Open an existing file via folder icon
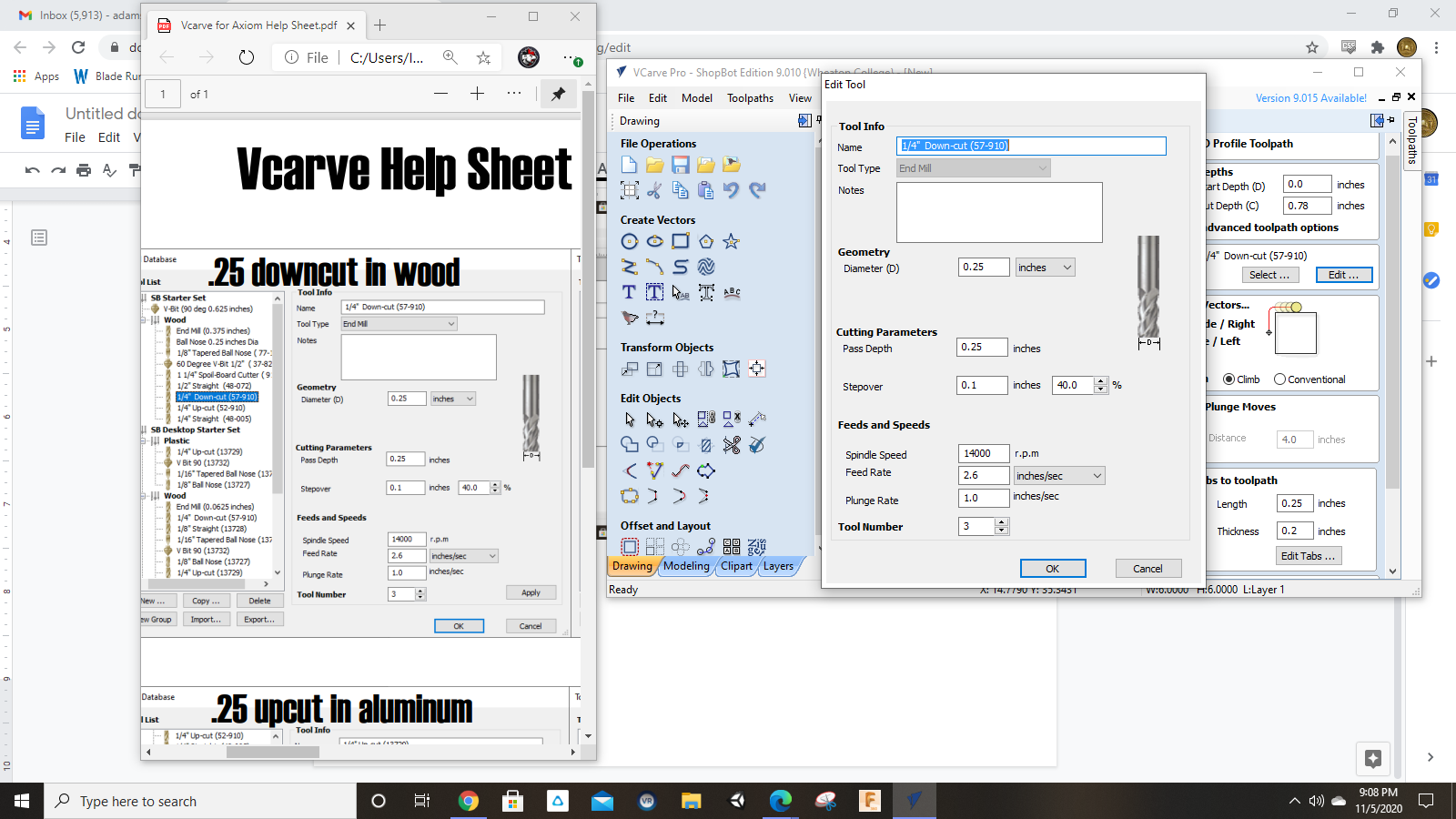The image size is (1456, 819). pyautogui.click(x=654, y=165)
